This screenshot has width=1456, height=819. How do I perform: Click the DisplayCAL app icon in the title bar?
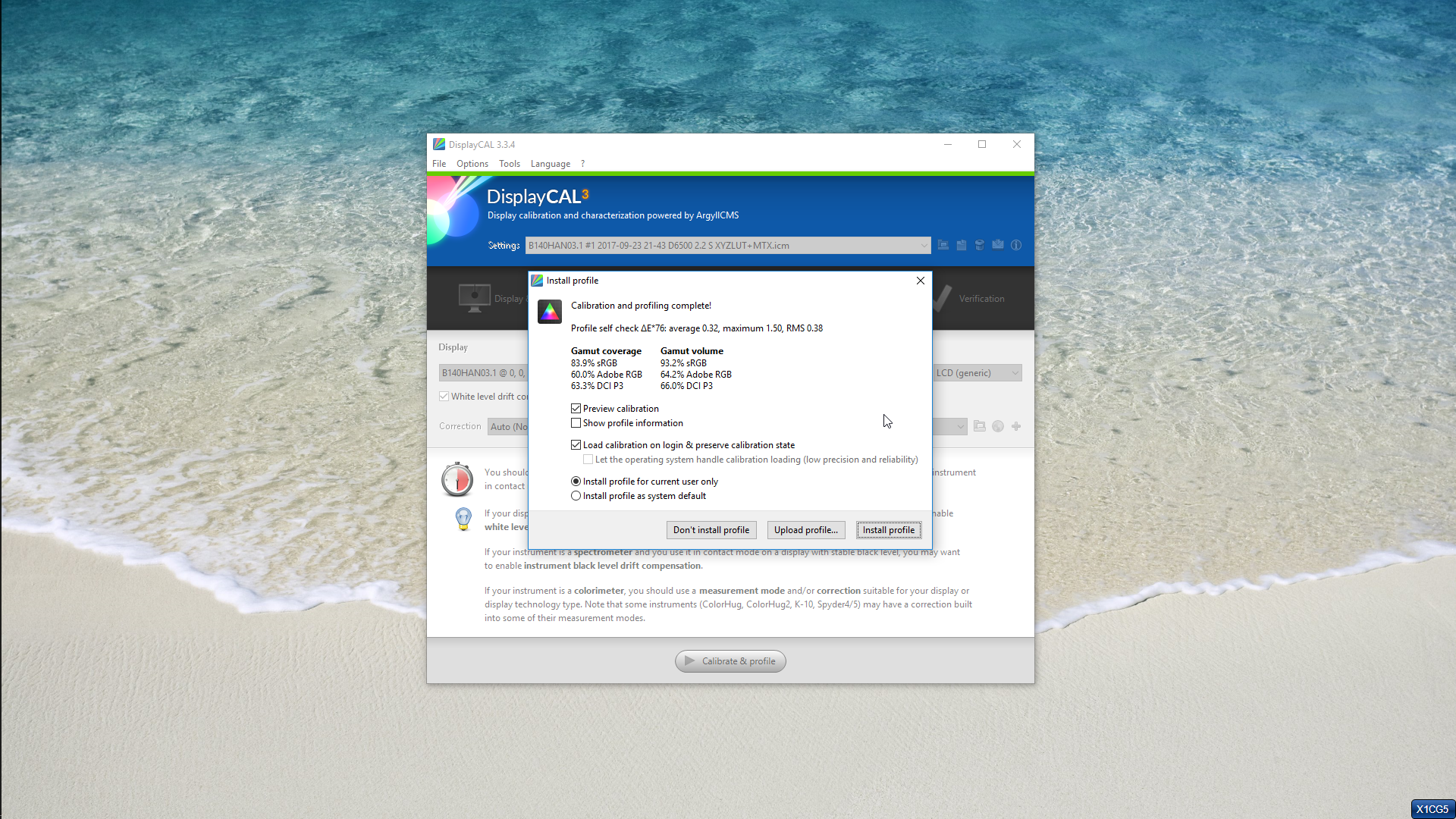pyautogui.click(x=439, y=144)
